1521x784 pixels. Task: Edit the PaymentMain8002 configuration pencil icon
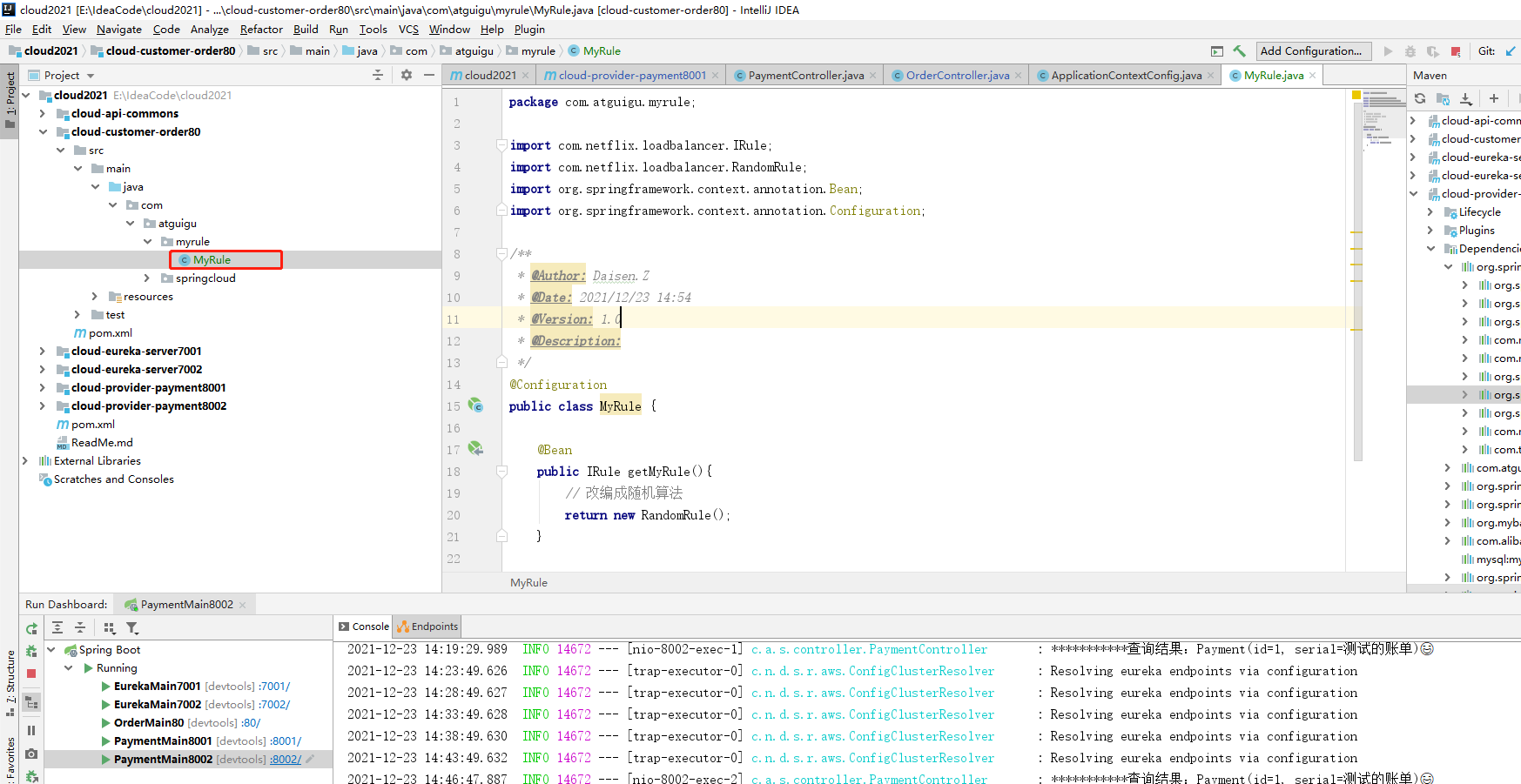point(310,759)
